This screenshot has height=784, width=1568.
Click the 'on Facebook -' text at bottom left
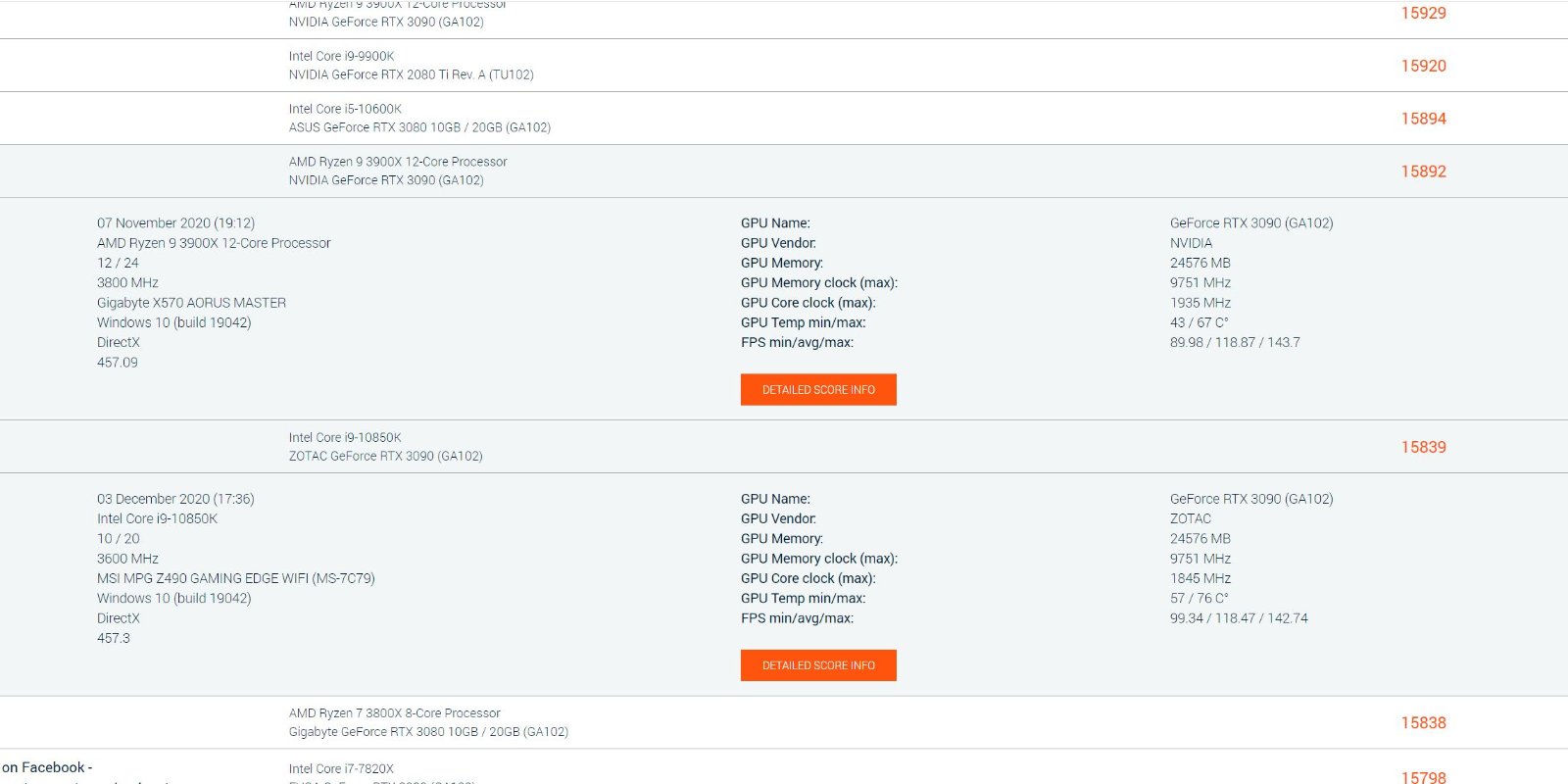click(47, 767)
